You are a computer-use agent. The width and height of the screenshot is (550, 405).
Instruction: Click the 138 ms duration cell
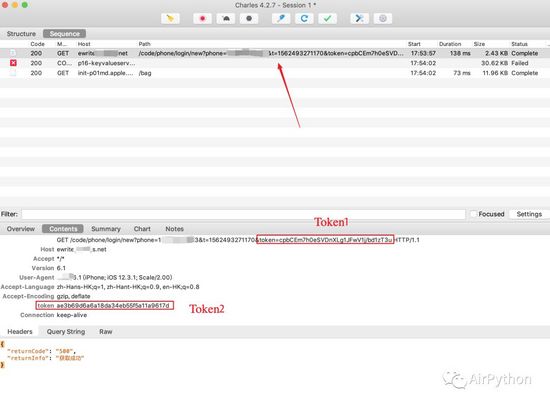click(x=460, y=53)
